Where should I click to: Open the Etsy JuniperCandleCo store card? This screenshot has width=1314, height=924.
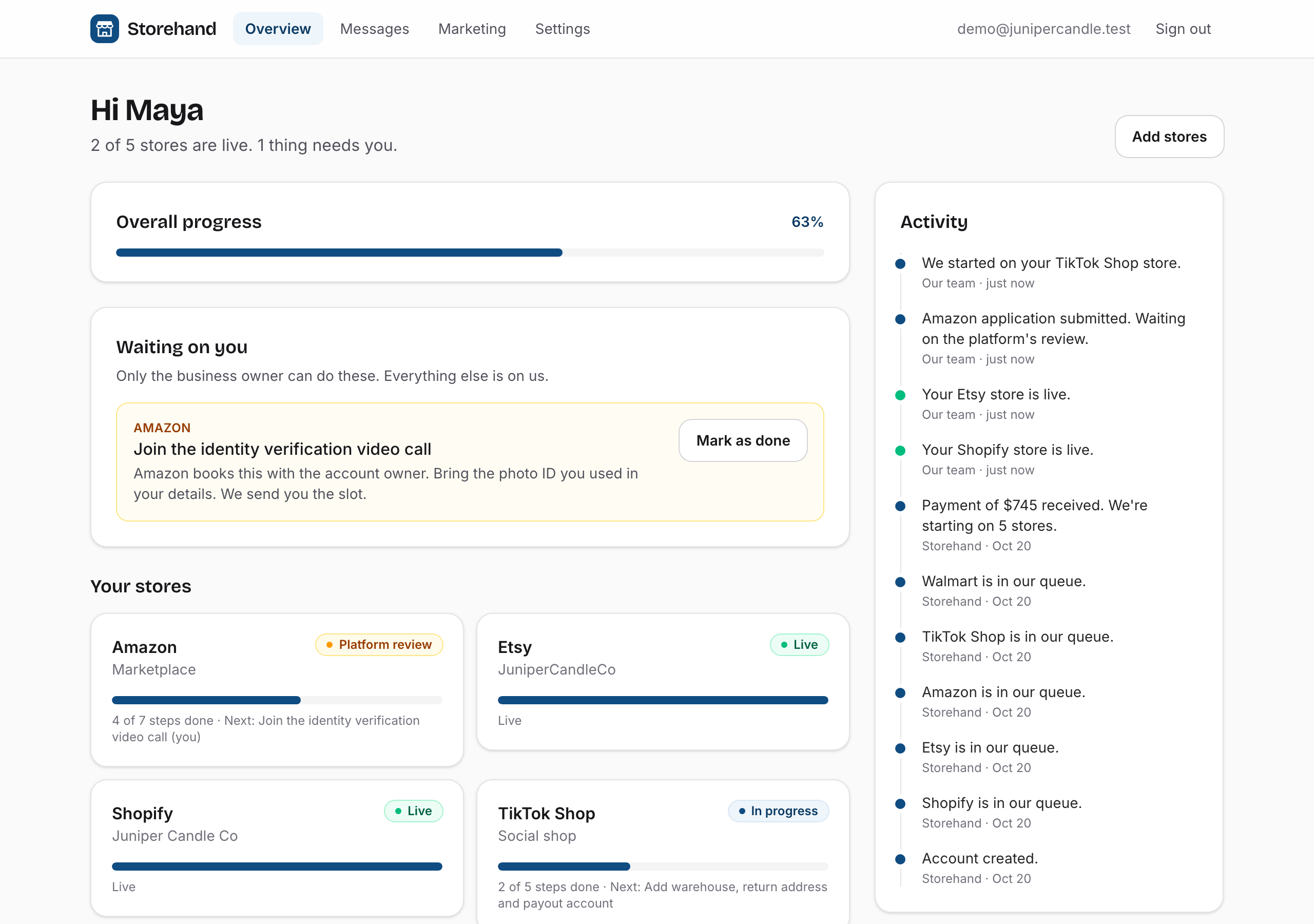[x=663, y=681]
